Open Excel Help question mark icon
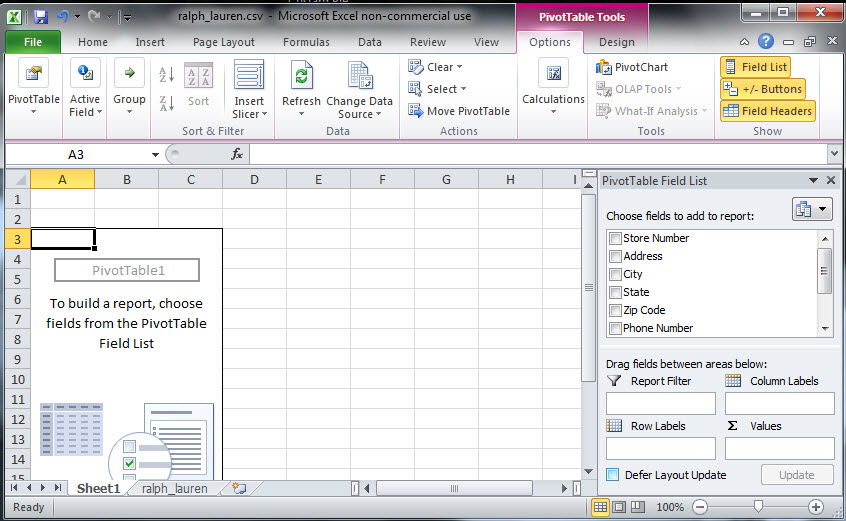Screen dimensions: 846x521 (766, 41)
